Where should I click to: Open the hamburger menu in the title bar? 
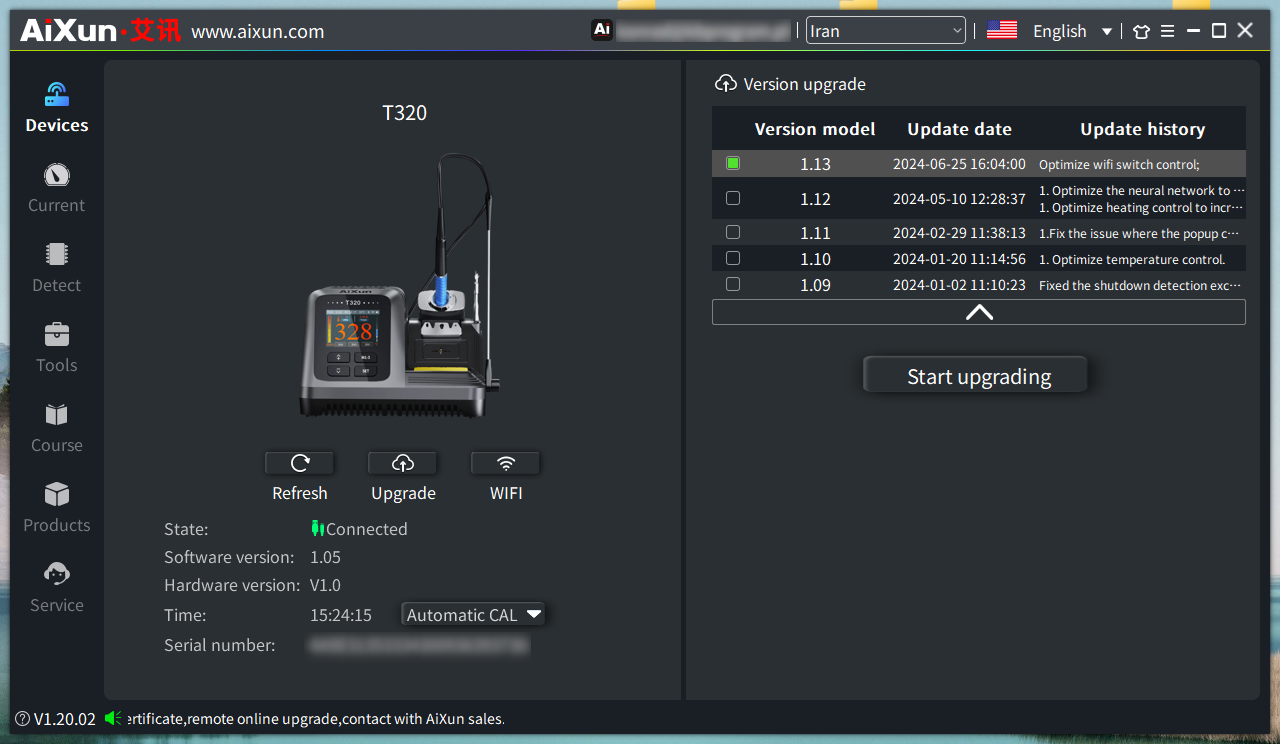[1168, 31]
